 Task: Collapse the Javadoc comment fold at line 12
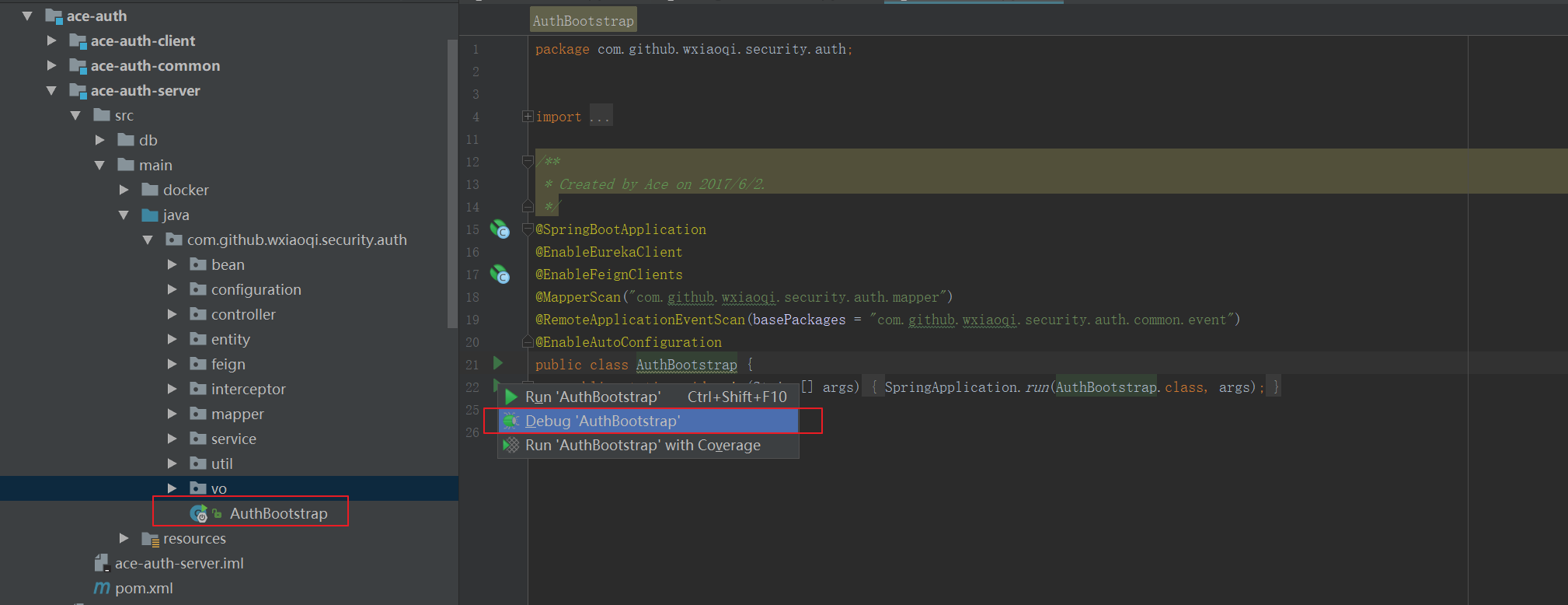pos(528,162)
